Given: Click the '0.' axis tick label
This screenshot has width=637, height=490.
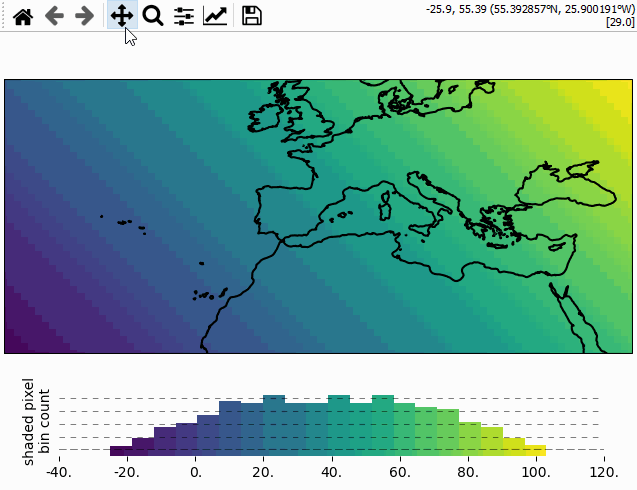Looking at the screenshot, I should 196,473.
